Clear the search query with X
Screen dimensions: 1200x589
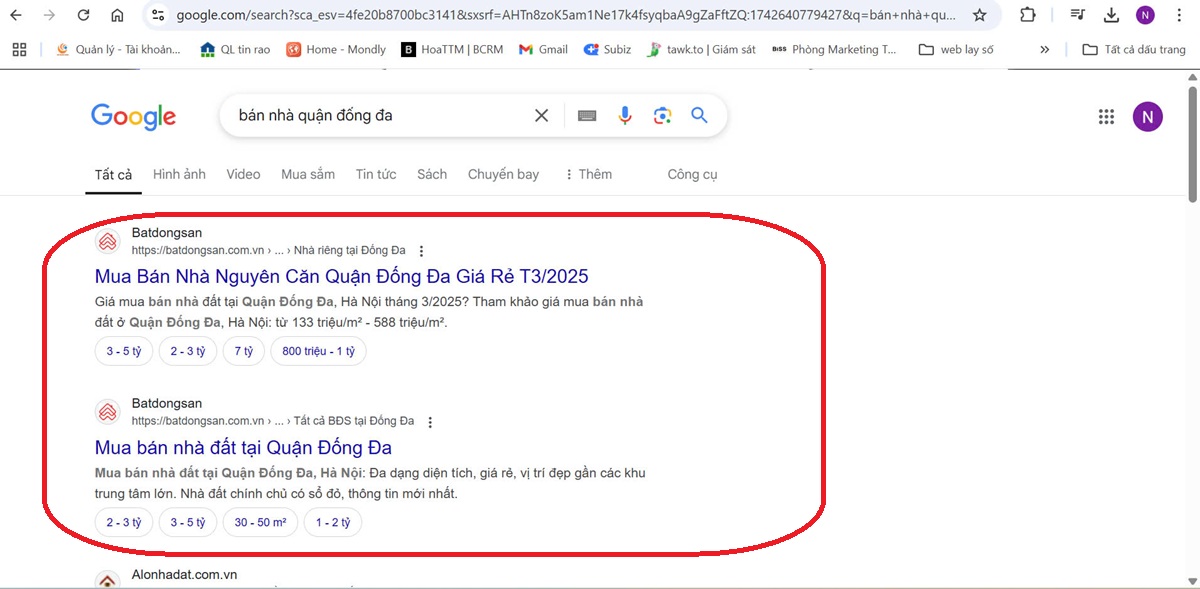pyautogui.click(x=541, y=116)
